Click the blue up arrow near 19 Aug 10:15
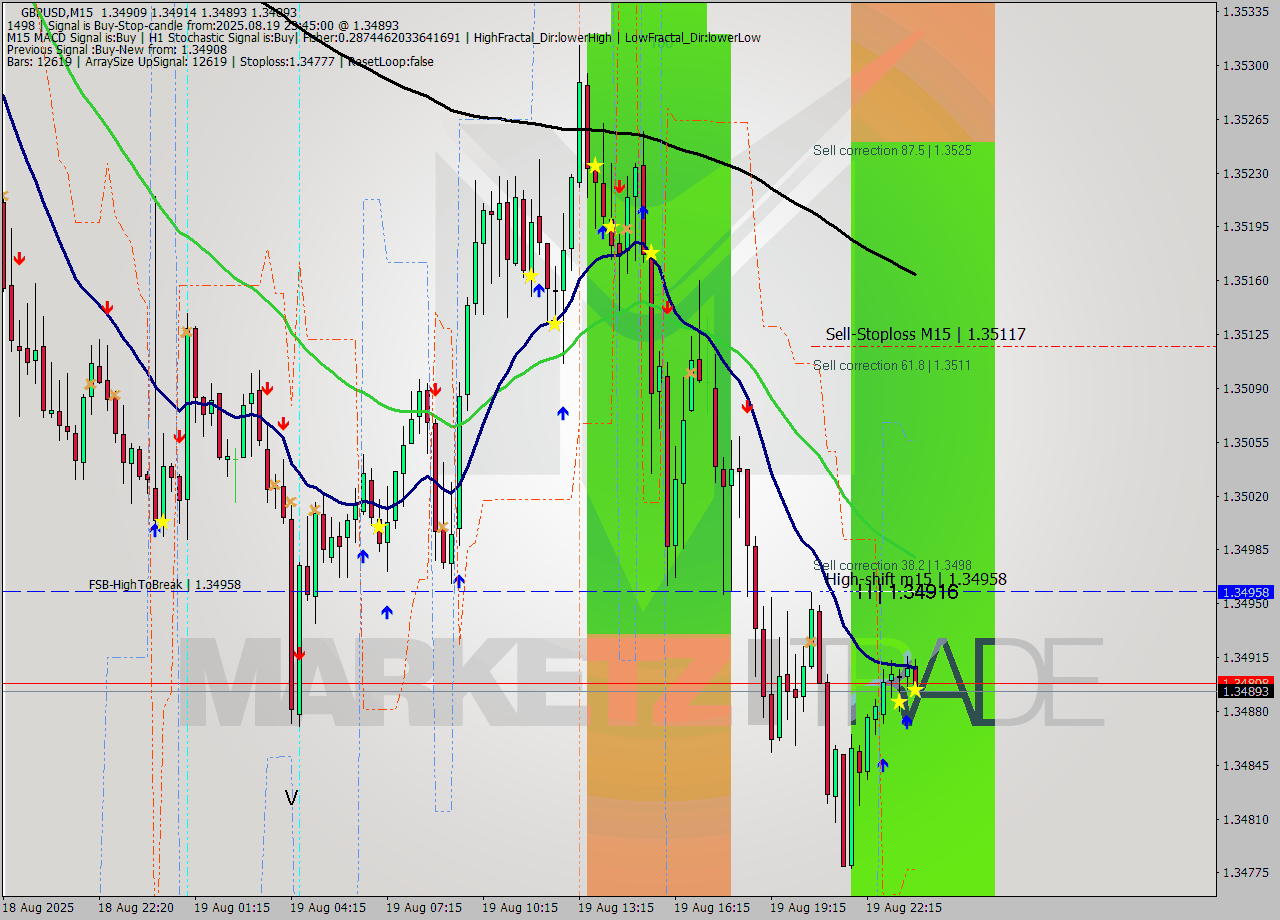This screenshot has width=1280, height=920. [x=563, y=411]
